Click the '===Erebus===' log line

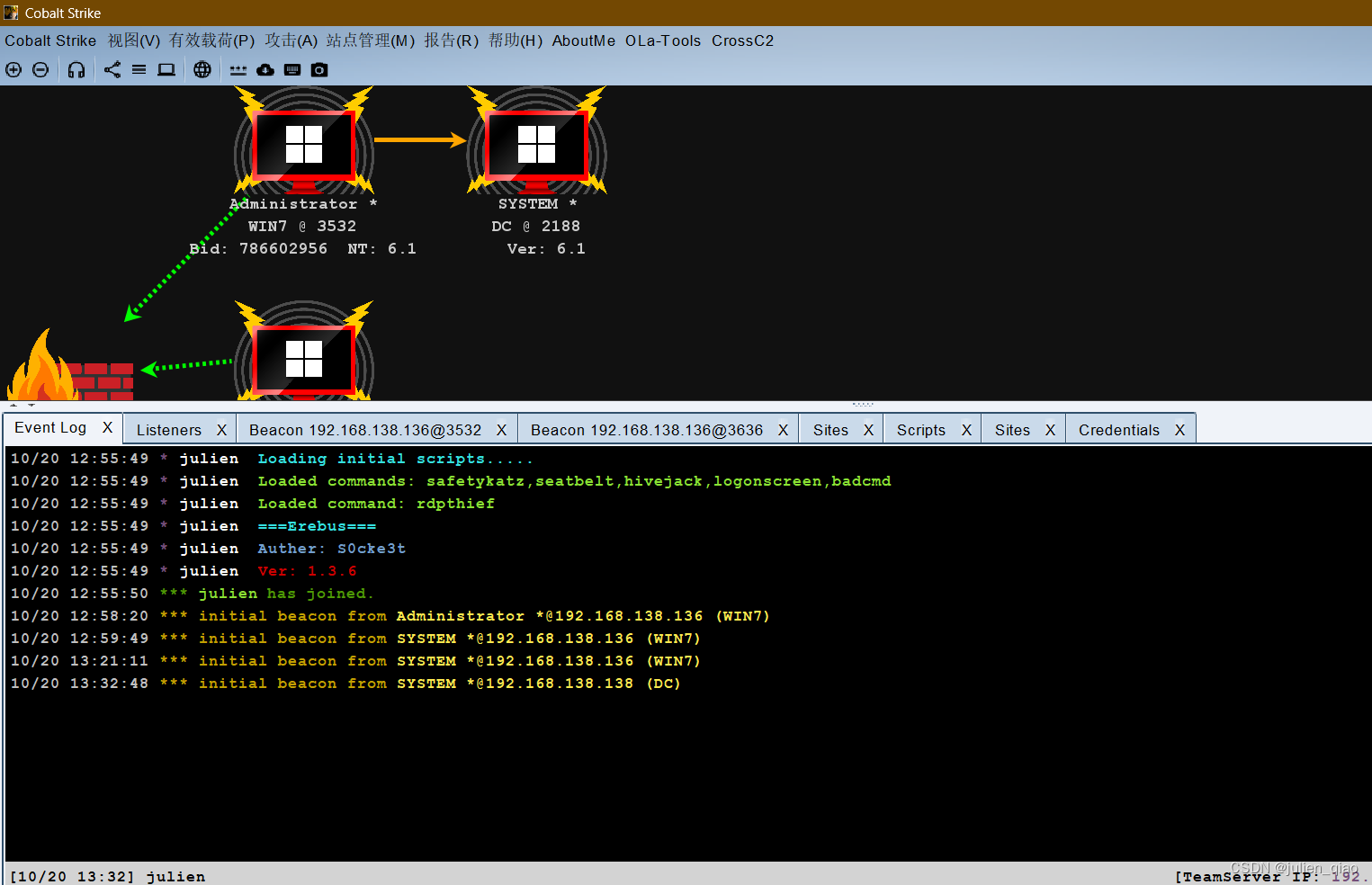coord(317,526)
